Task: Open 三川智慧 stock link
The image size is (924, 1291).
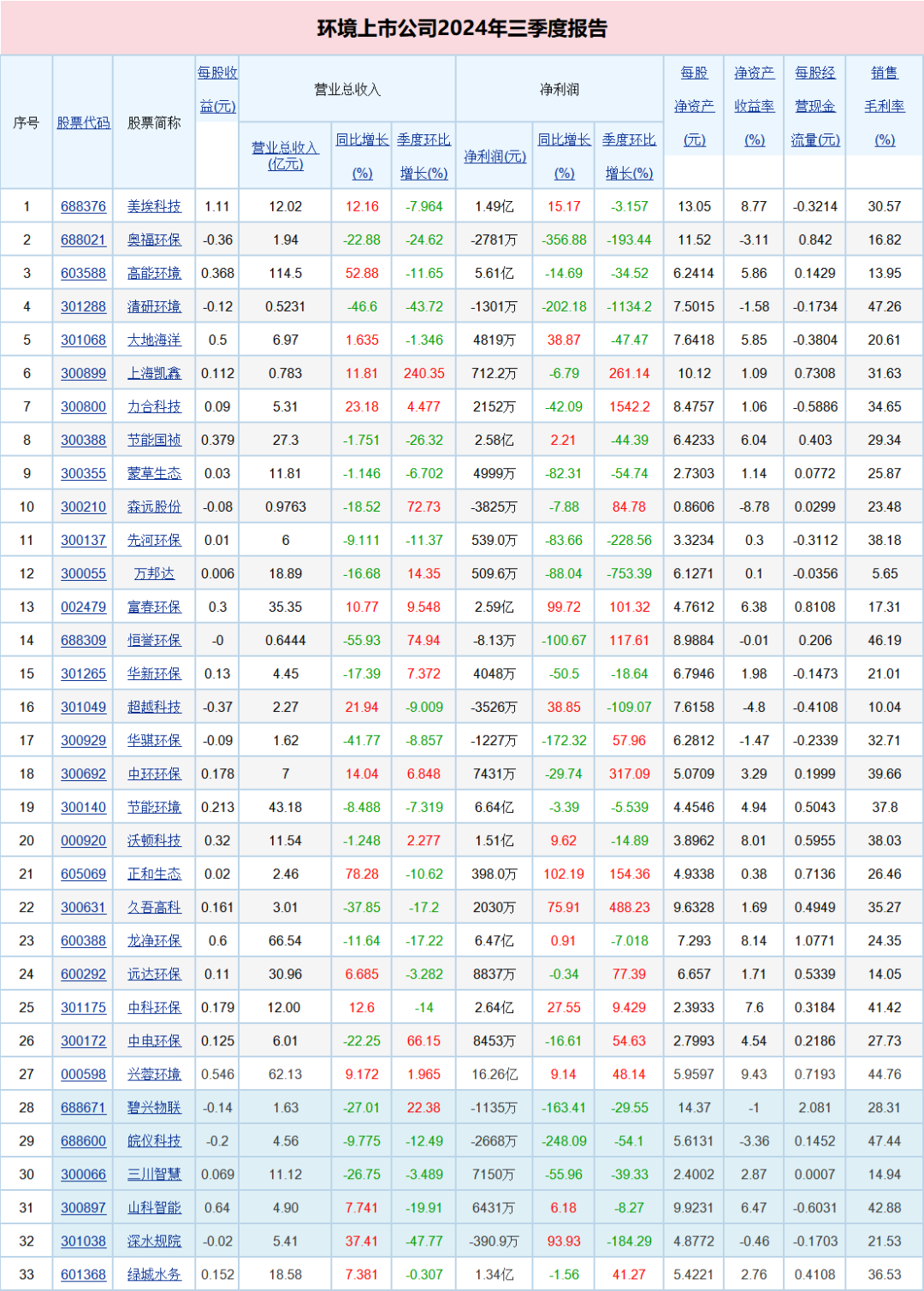Action: 154,1174
